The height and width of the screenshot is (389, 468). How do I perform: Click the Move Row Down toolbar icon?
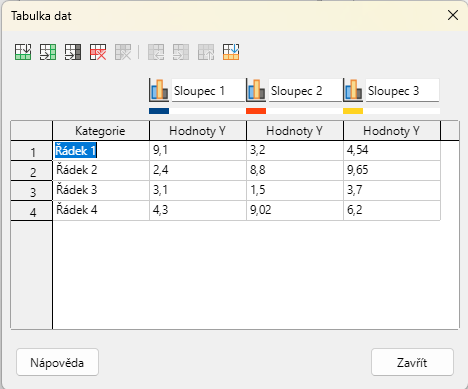click(x=231, y=52)
